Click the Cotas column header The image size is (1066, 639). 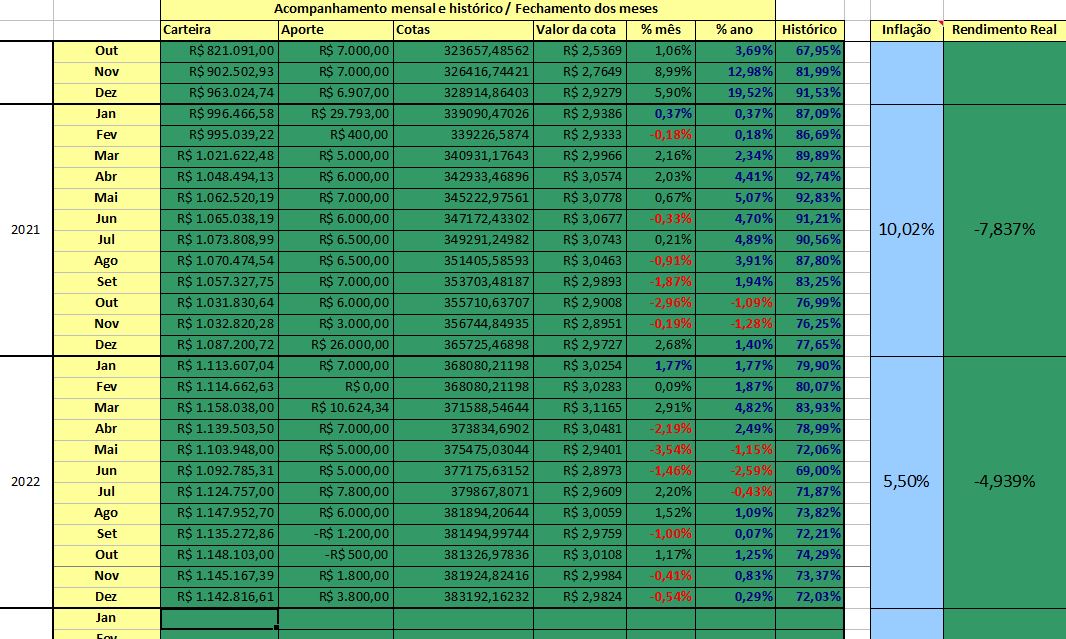tap(463, 30)
